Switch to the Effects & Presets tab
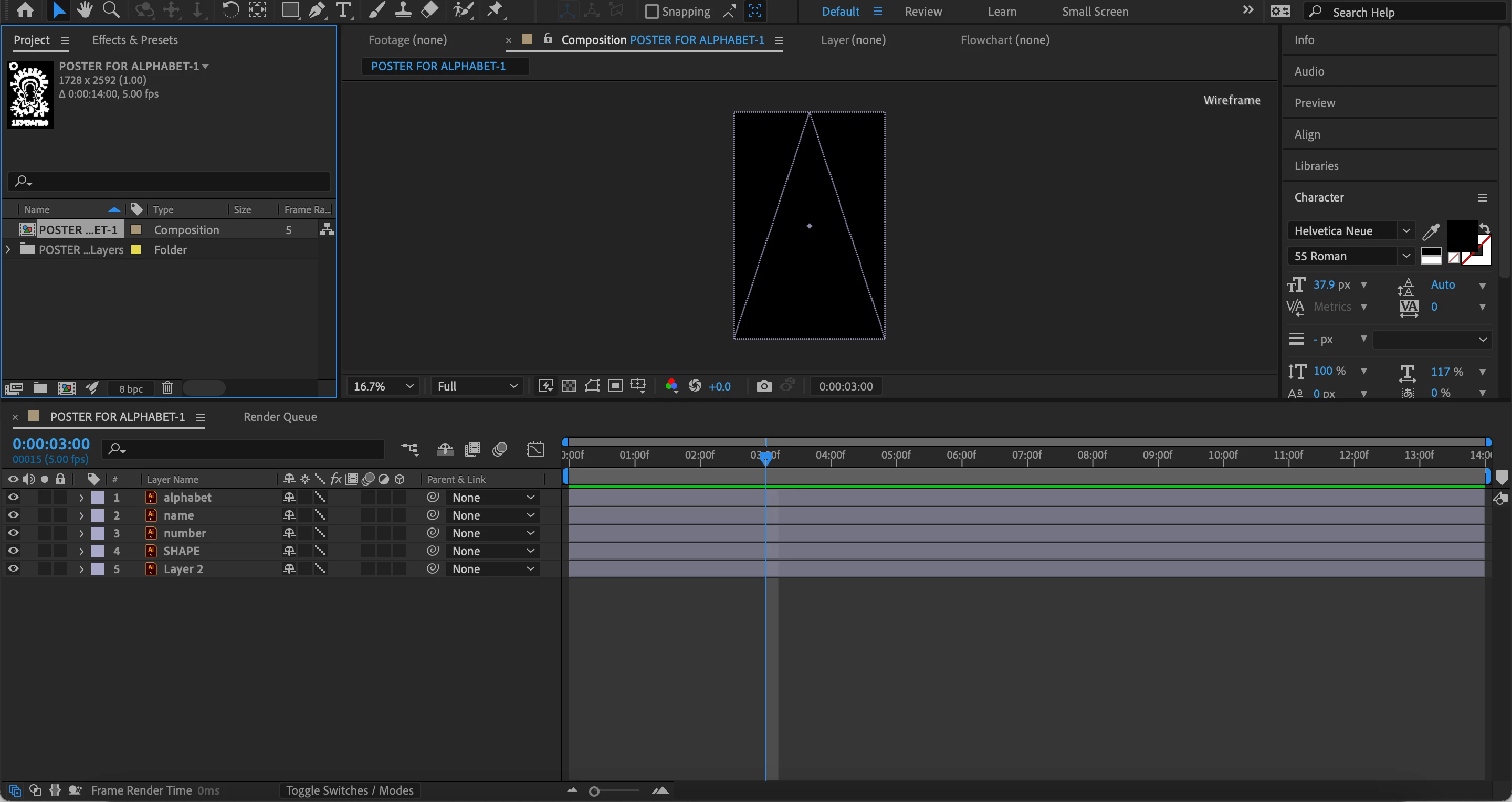The height and width of the screenshot is (802, 1512). tap(135, 40)
